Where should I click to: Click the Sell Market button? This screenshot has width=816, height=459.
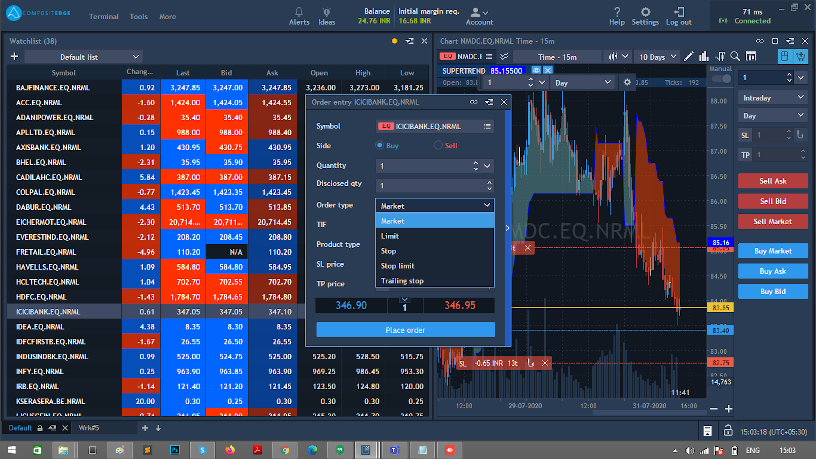773,222
